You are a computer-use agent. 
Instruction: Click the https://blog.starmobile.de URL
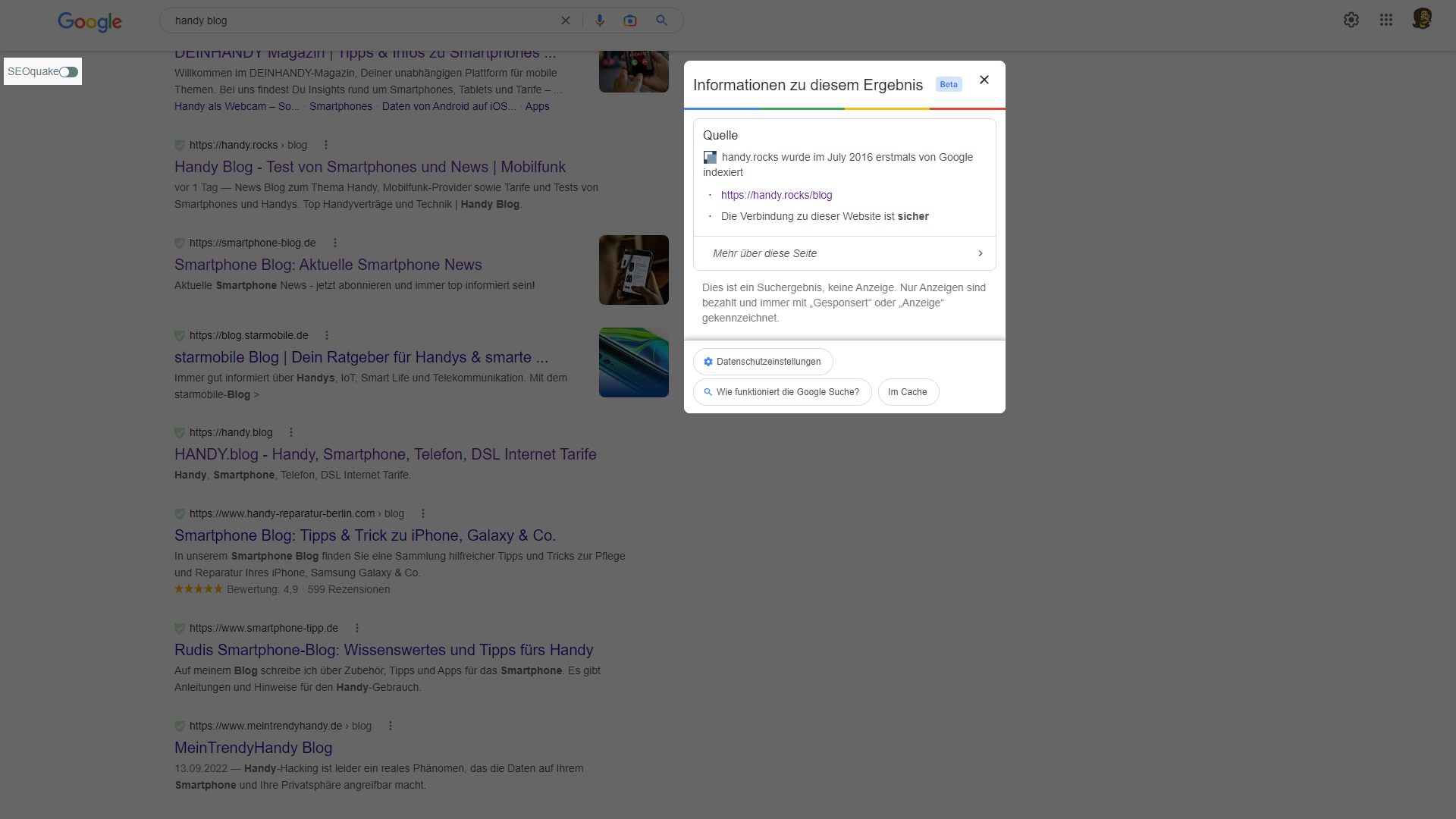click(249, 335)
